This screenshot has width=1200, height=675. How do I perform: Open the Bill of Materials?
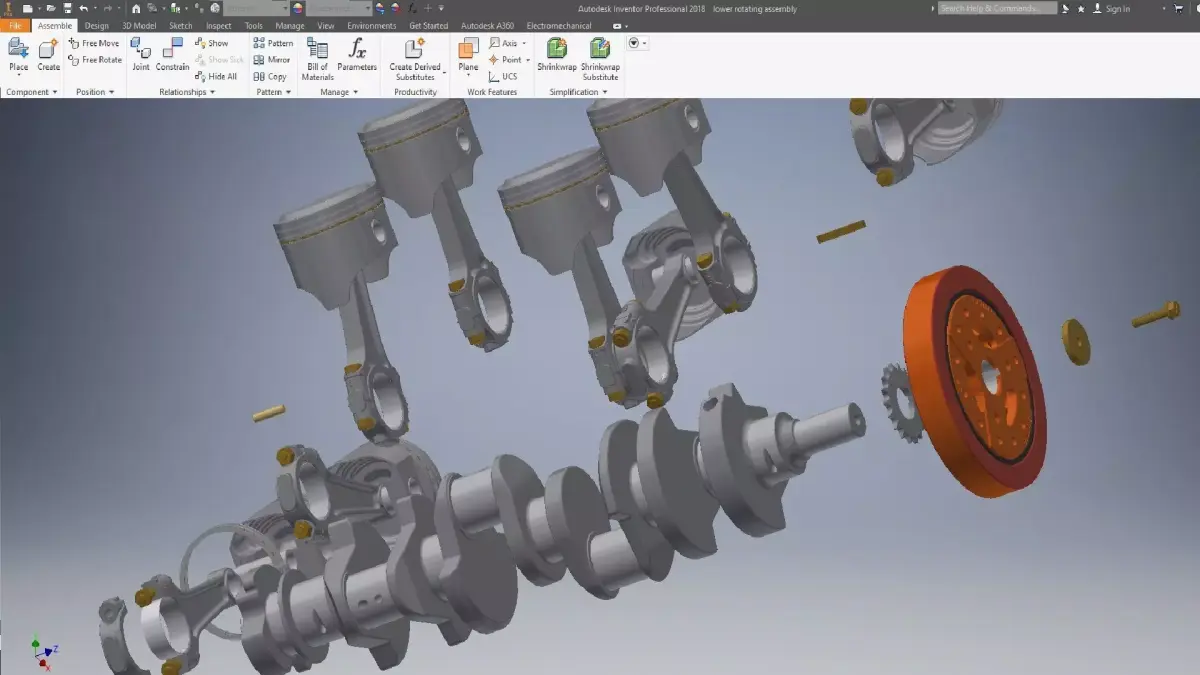[x=317, y=59]
